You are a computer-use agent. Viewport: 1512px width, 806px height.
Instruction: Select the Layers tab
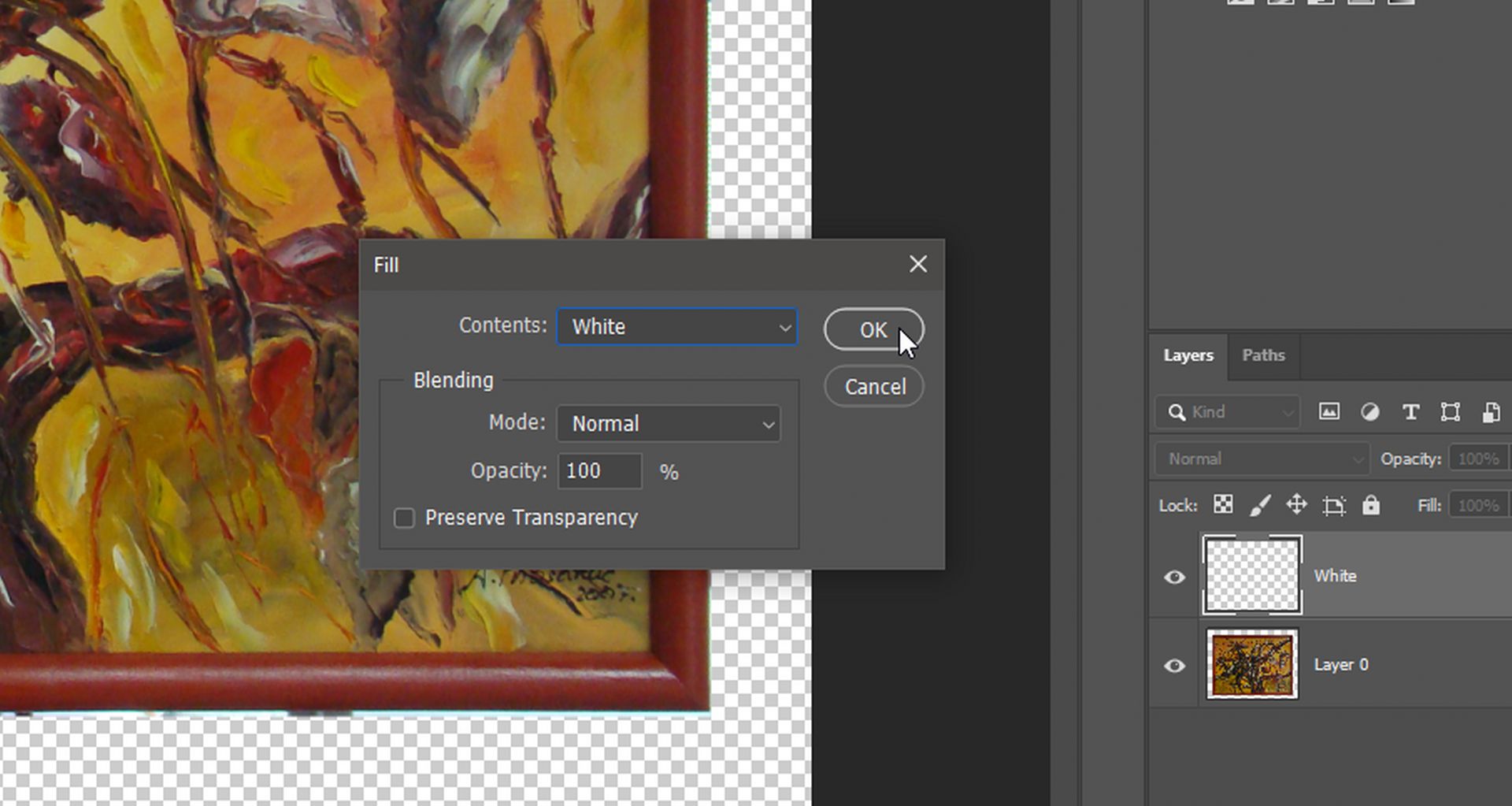tap(1188, 355)
